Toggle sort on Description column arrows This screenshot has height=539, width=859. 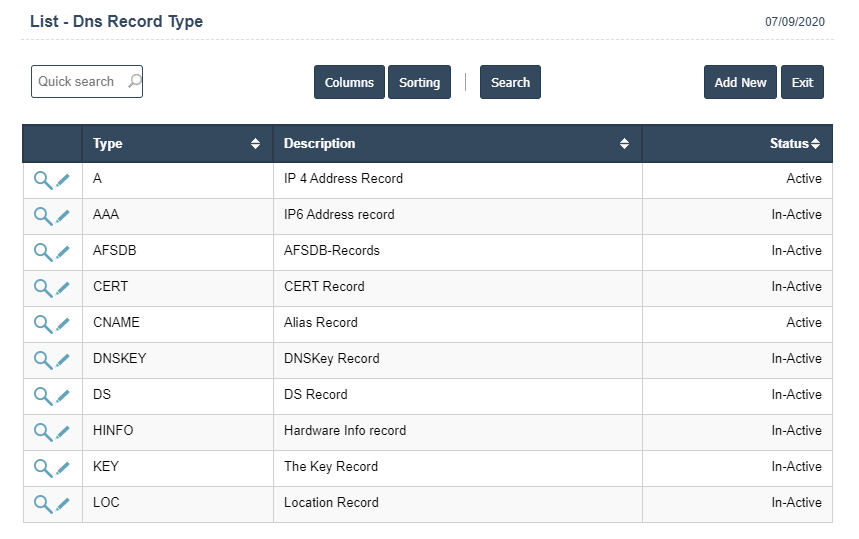625,144
